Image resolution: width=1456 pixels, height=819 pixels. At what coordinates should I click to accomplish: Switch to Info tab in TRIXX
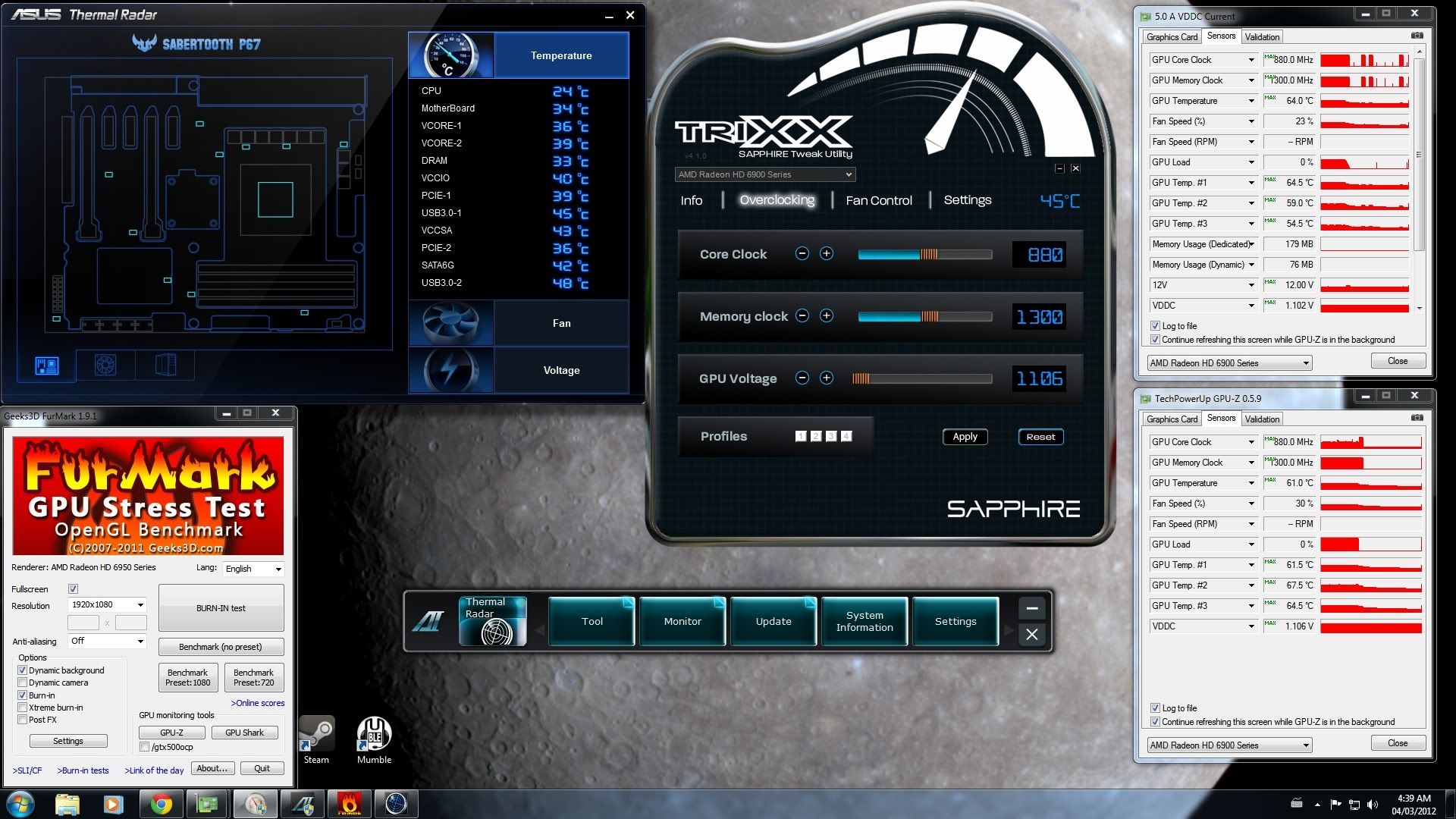point(691,200)
